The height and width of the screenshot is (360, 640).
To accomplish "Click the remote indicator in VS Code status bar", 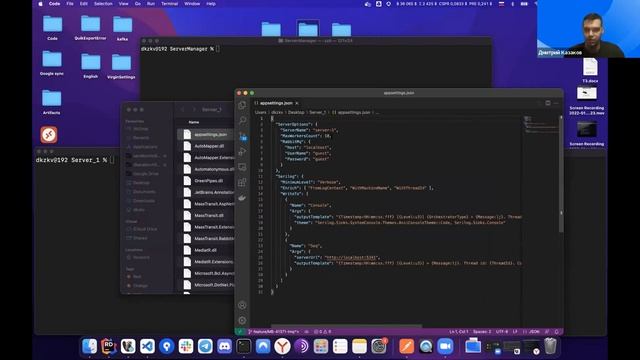I will (240, 332).
